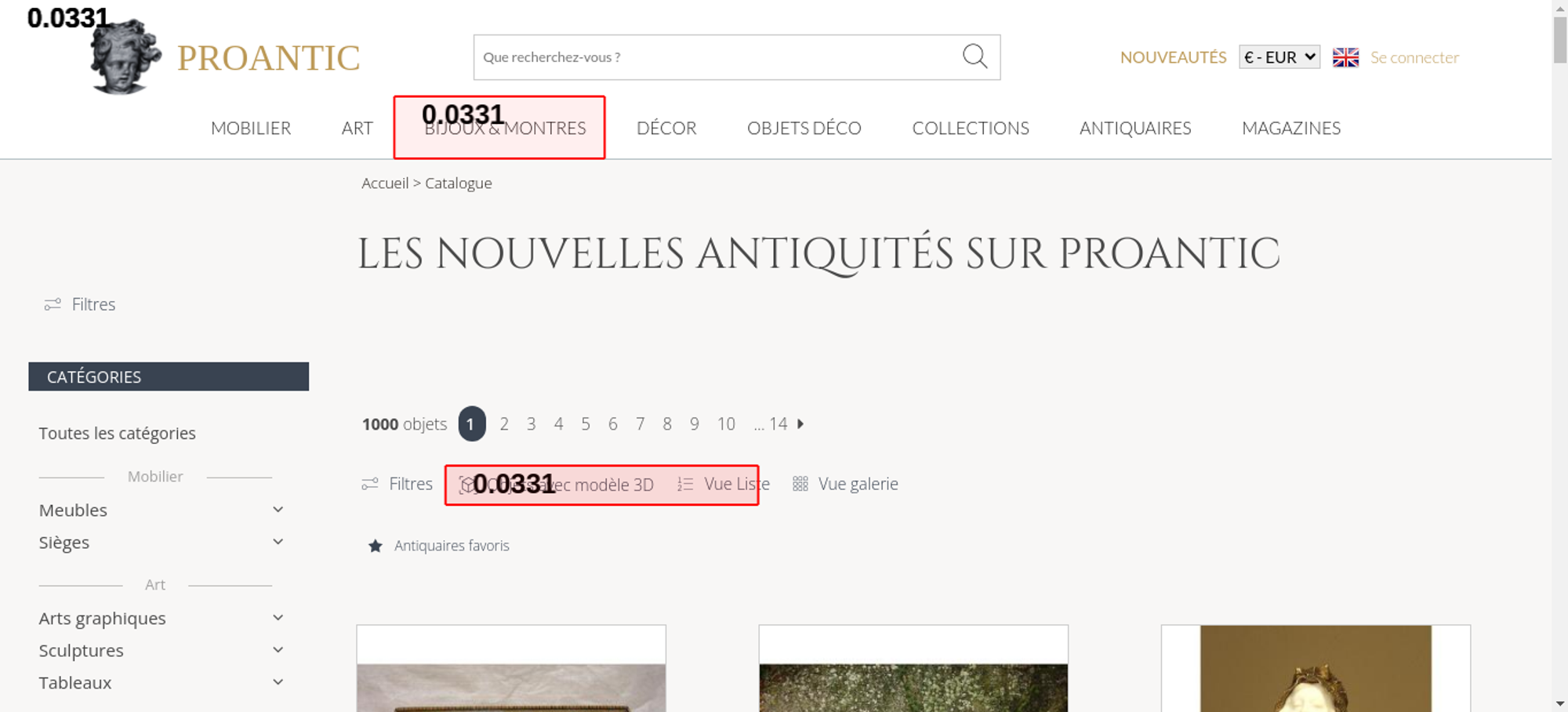Select the Vue galerie grid icon
The width and height of the screenshot is (1568, 712).
click(x=800, y=484)
